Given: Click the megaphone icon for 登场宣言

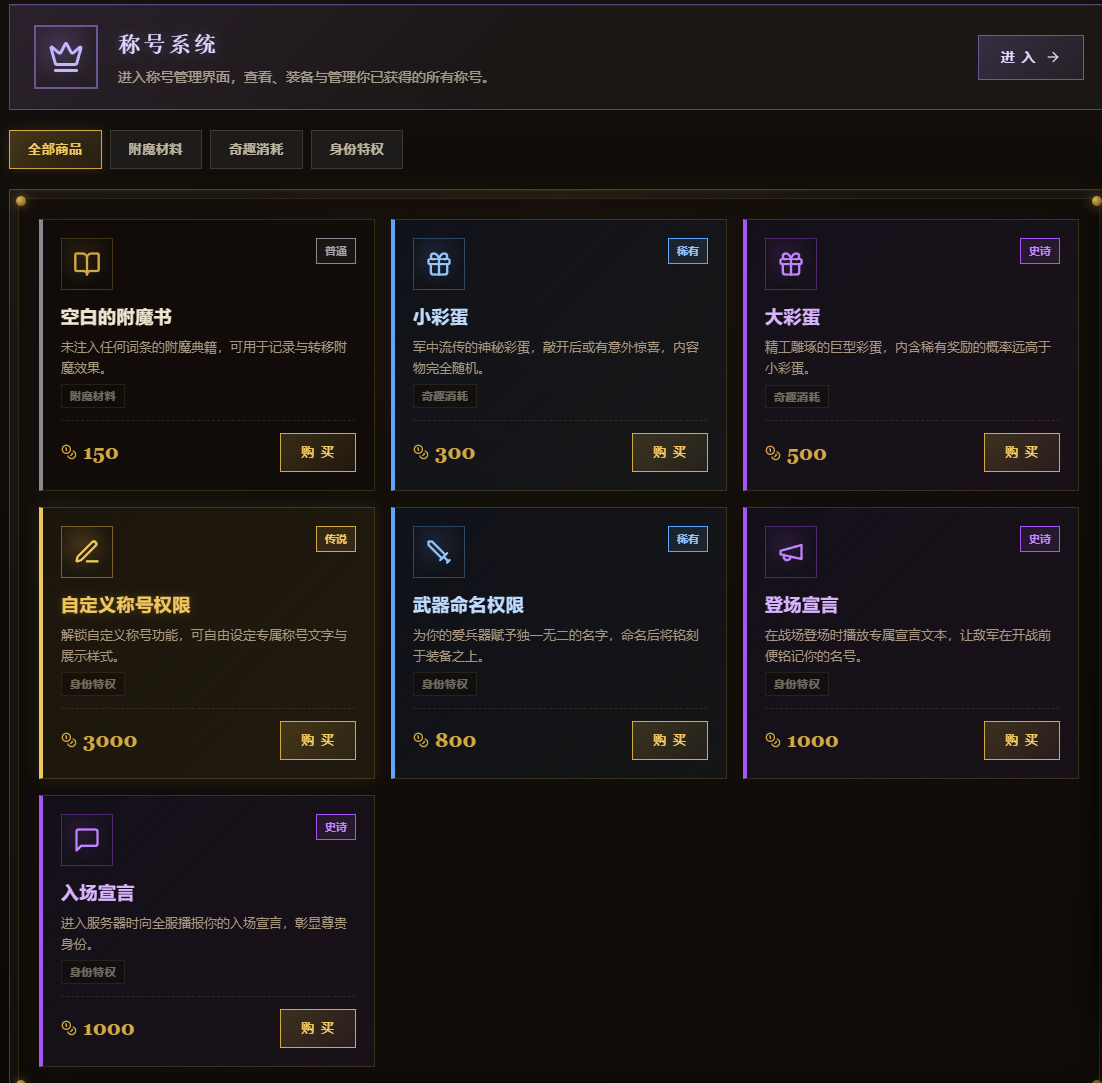Looking at the screenshot, I should pos(791,552).
